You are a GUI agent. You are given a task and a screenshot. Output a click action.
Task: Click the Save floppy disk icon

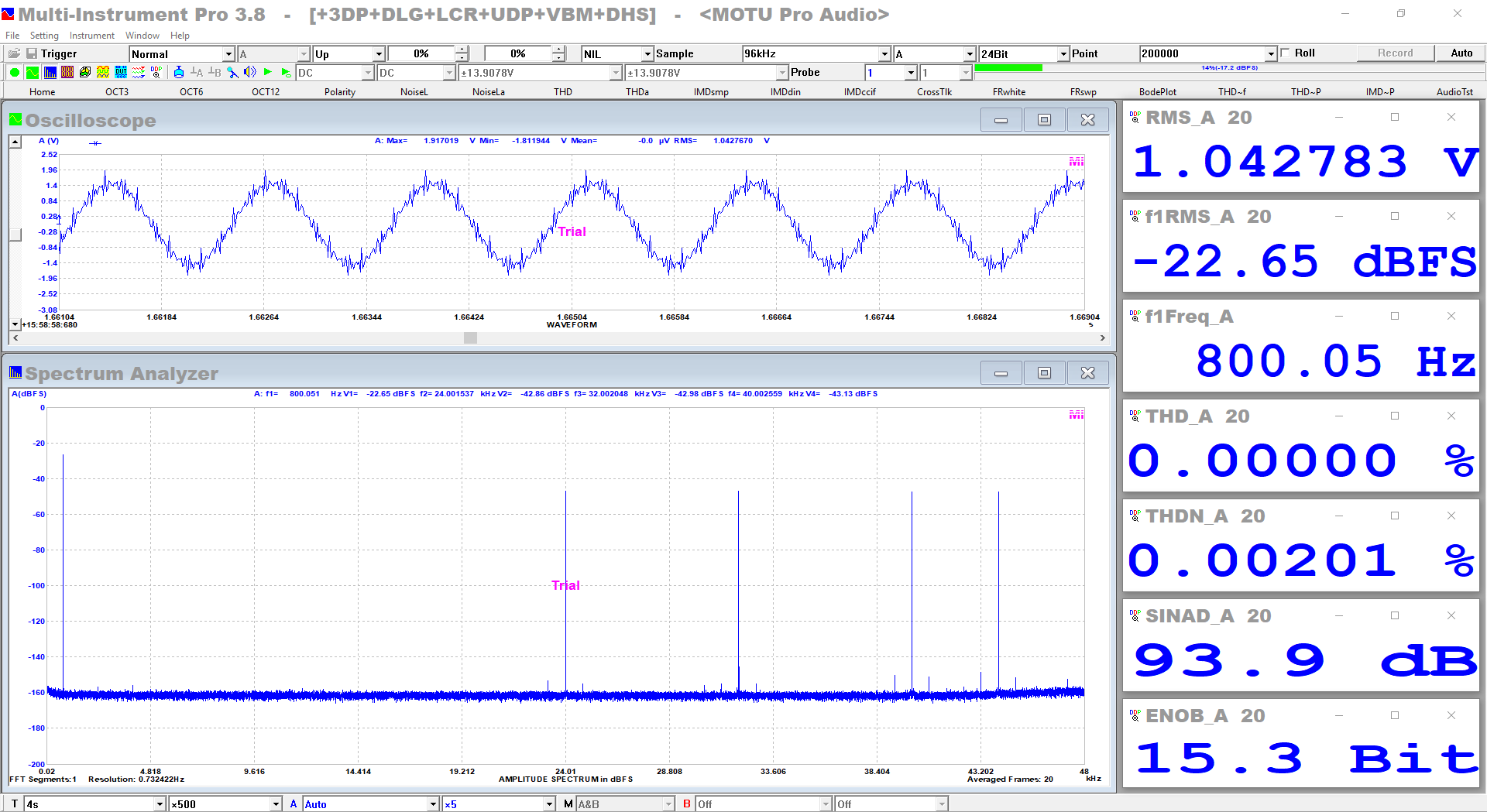point(32,53)
